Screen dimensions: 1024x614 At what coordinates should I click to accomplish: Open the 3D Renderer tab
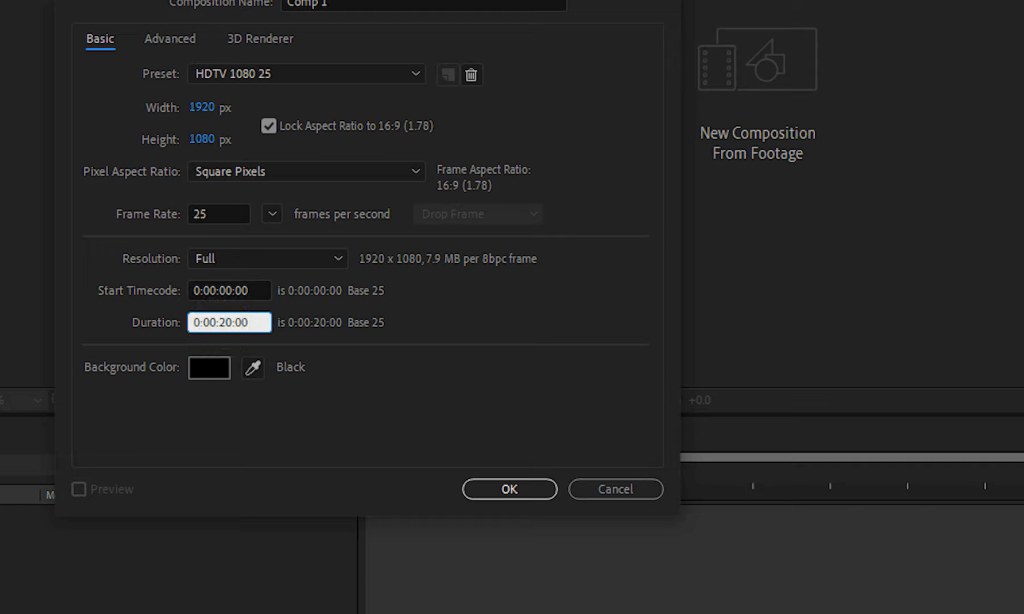tap(259, 38)
